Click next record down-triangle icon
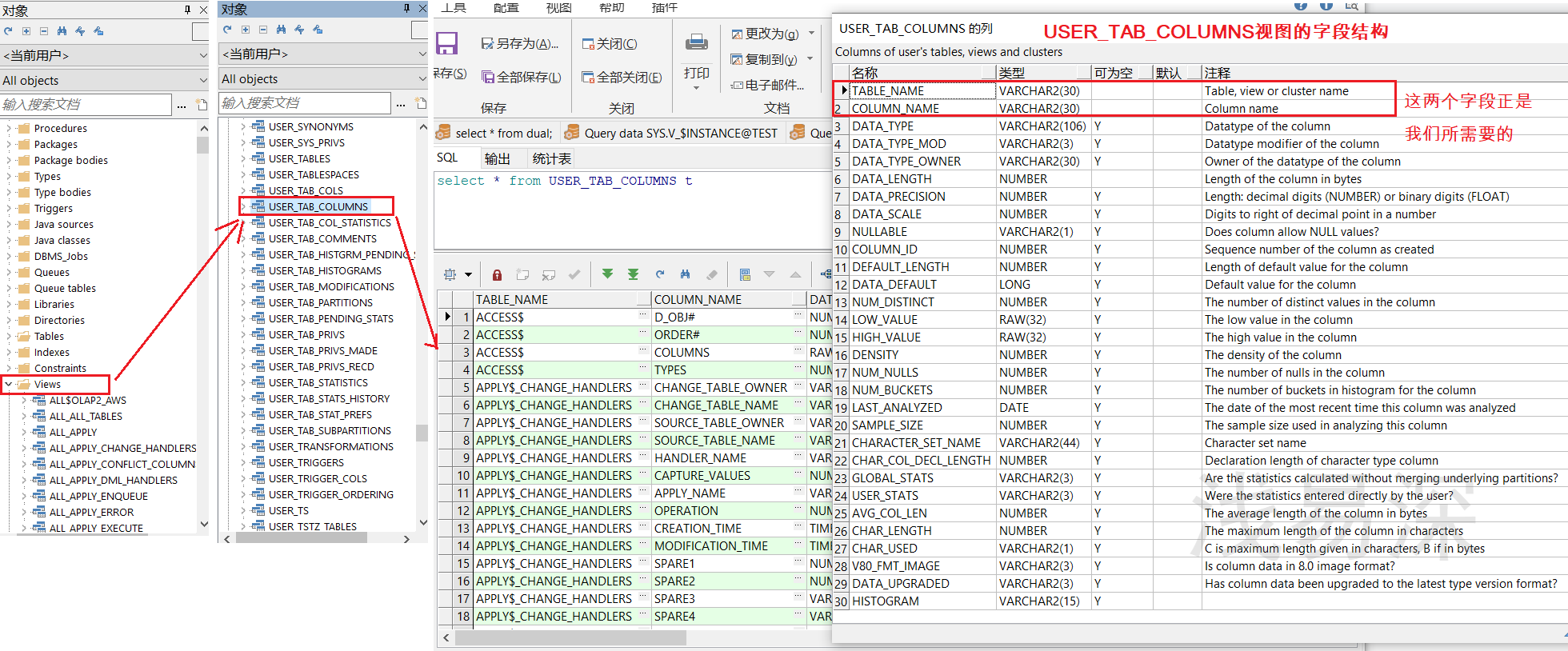 (770, 274)
